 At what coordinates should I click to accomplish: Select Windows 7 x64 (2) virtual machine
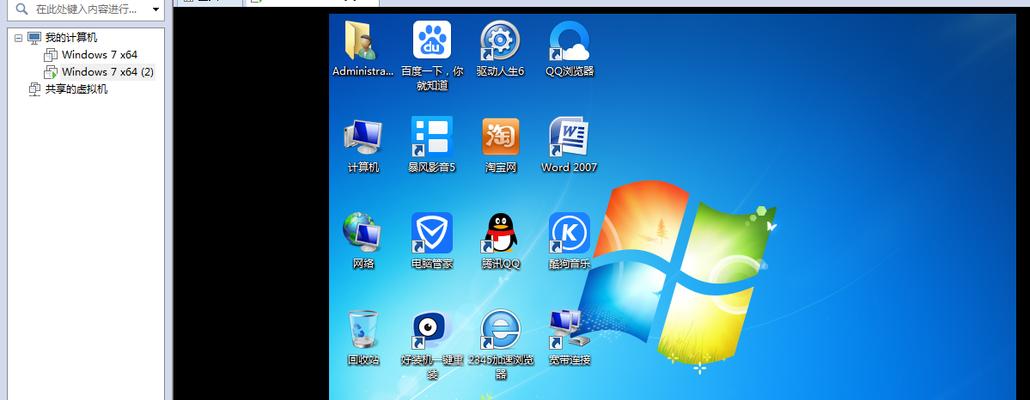pyautogui.click(x=108, y=72)
